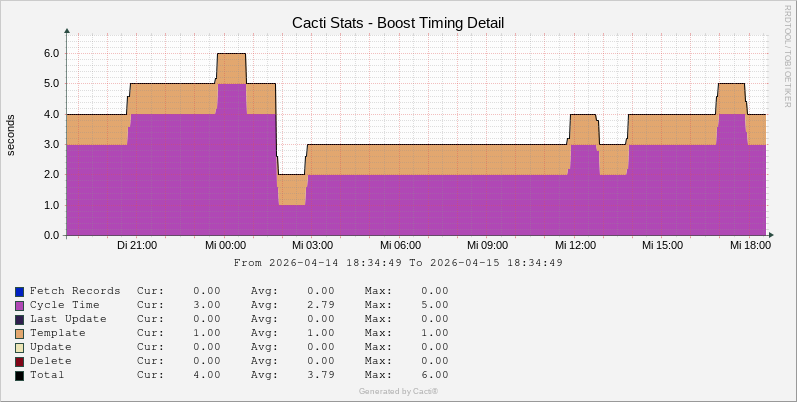Screen dimensions: 797x402
Task: Click the 6.0 value on the y-axis
Action: point(50,53)
